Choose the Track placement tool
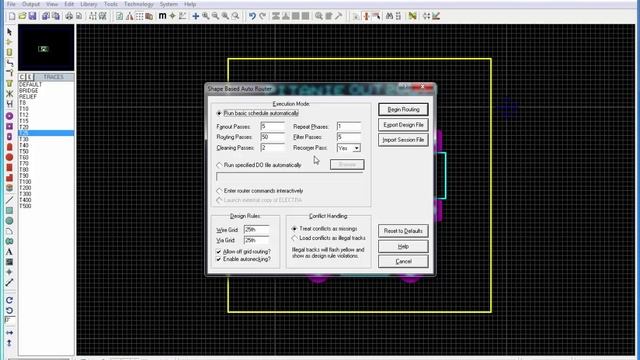This screenshot has width=640, height=360. point(9,62)
